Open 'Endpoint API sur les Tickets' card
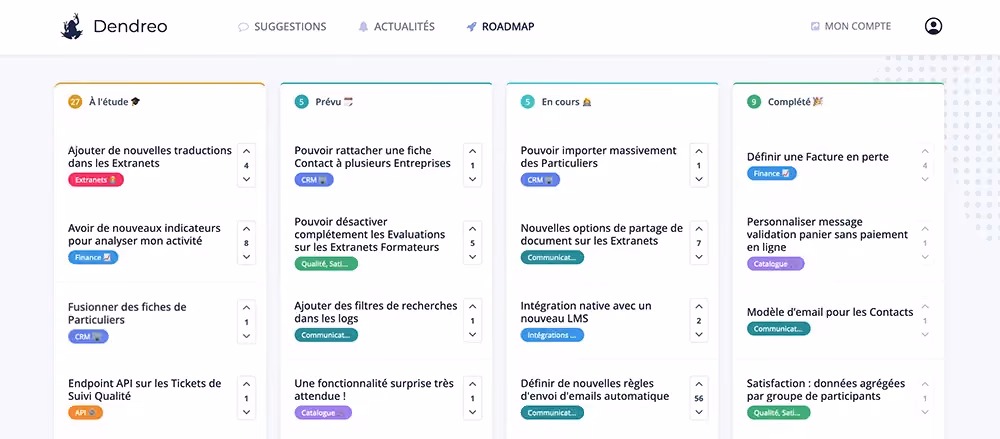 coord(145,390)
